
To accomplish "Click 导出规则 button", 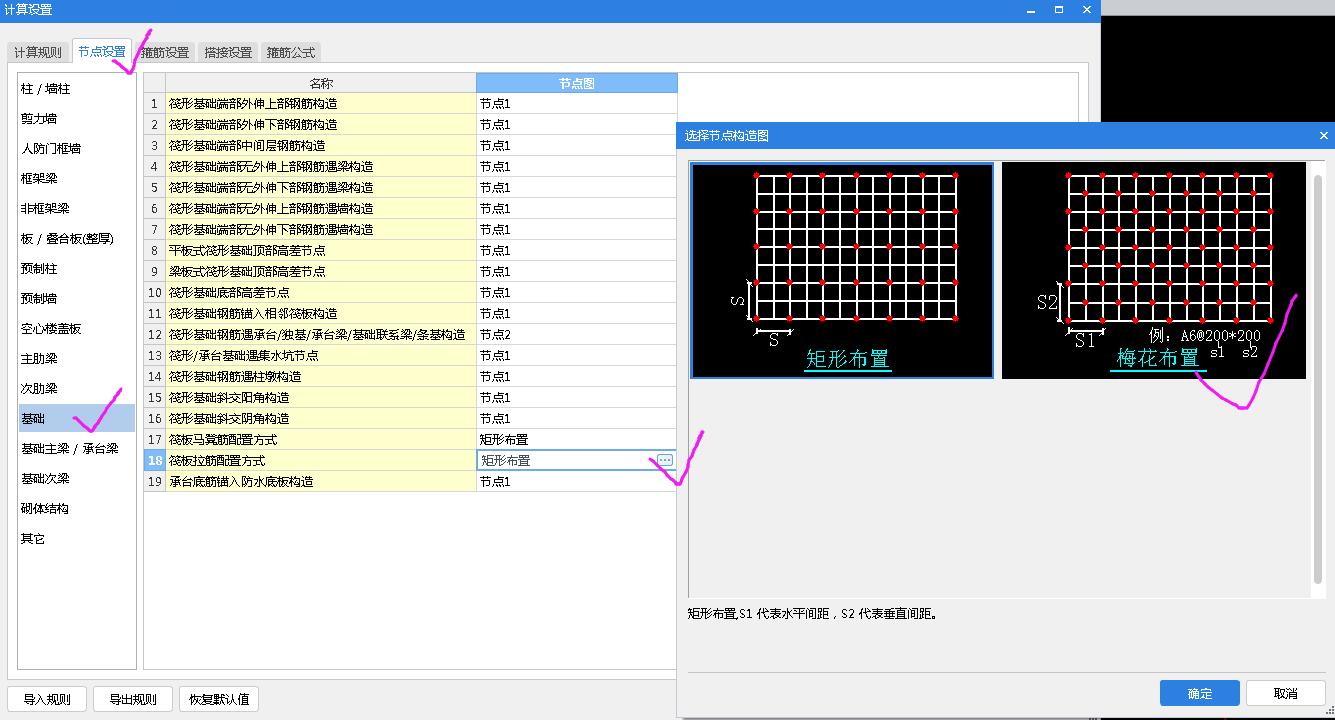I will click(x=133, y=699).
